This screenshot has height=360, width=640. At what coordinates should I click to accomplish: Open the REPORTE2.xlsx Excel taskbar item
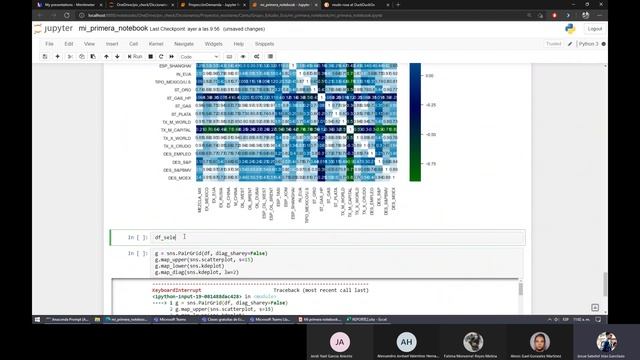pos(367,320)
